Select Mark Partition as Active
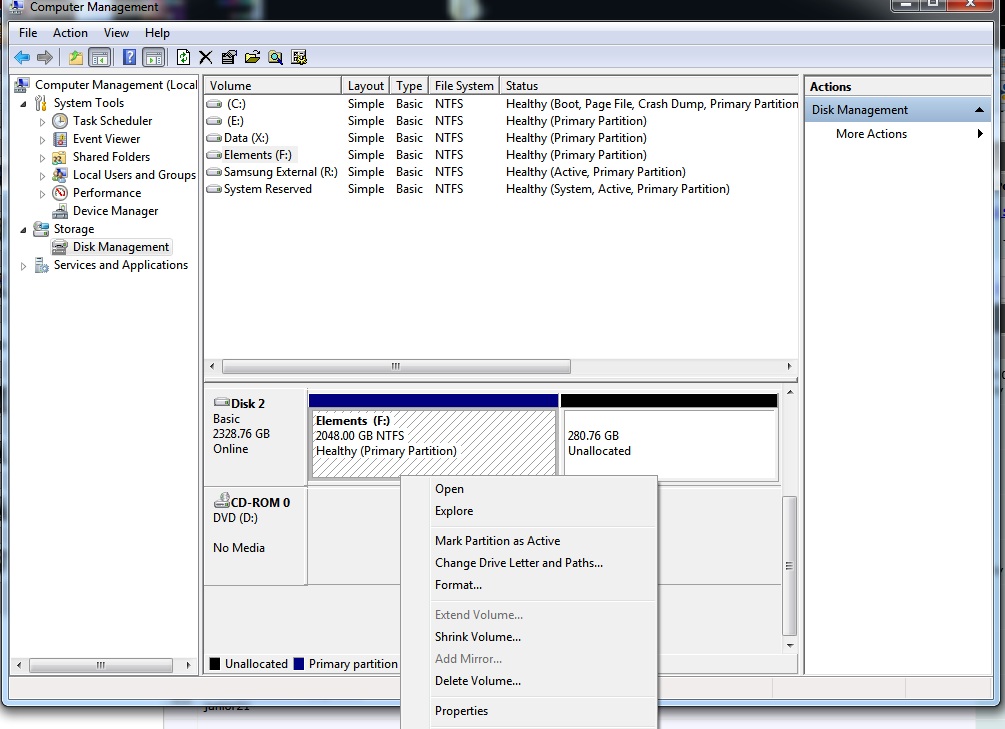The width and height of the screenshot is (1005, 729). [529, 541]
